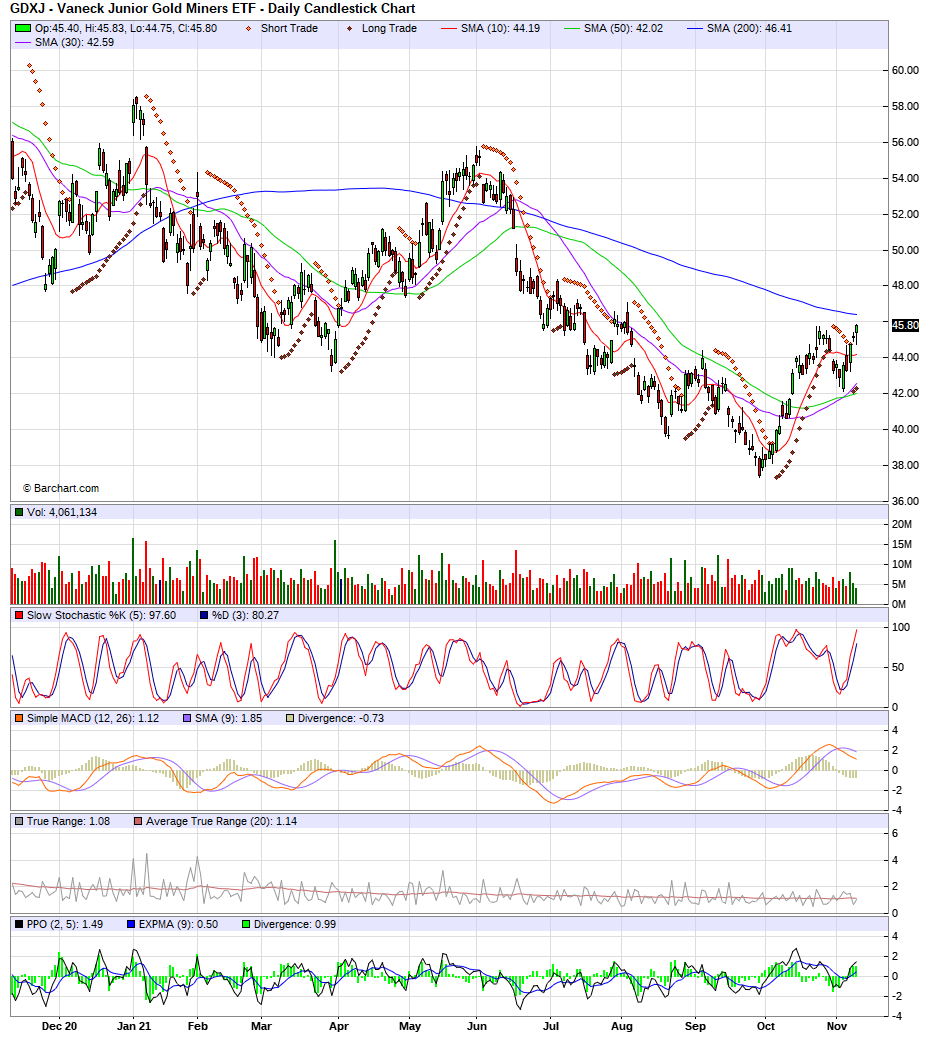The image size is (930, 1057).
Task: Click the Sep date axis label
Action: coord(695,1027)
